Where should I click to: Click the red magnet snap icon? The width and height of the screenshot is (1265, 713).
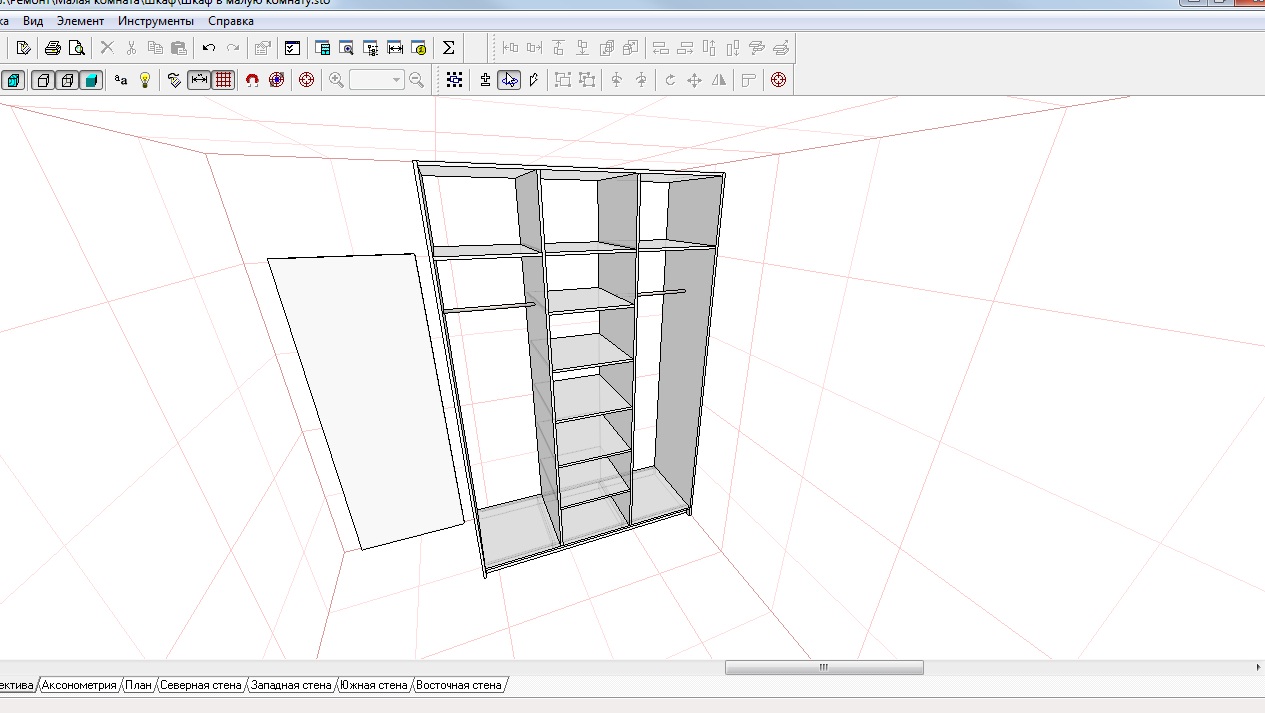[252, 80]
